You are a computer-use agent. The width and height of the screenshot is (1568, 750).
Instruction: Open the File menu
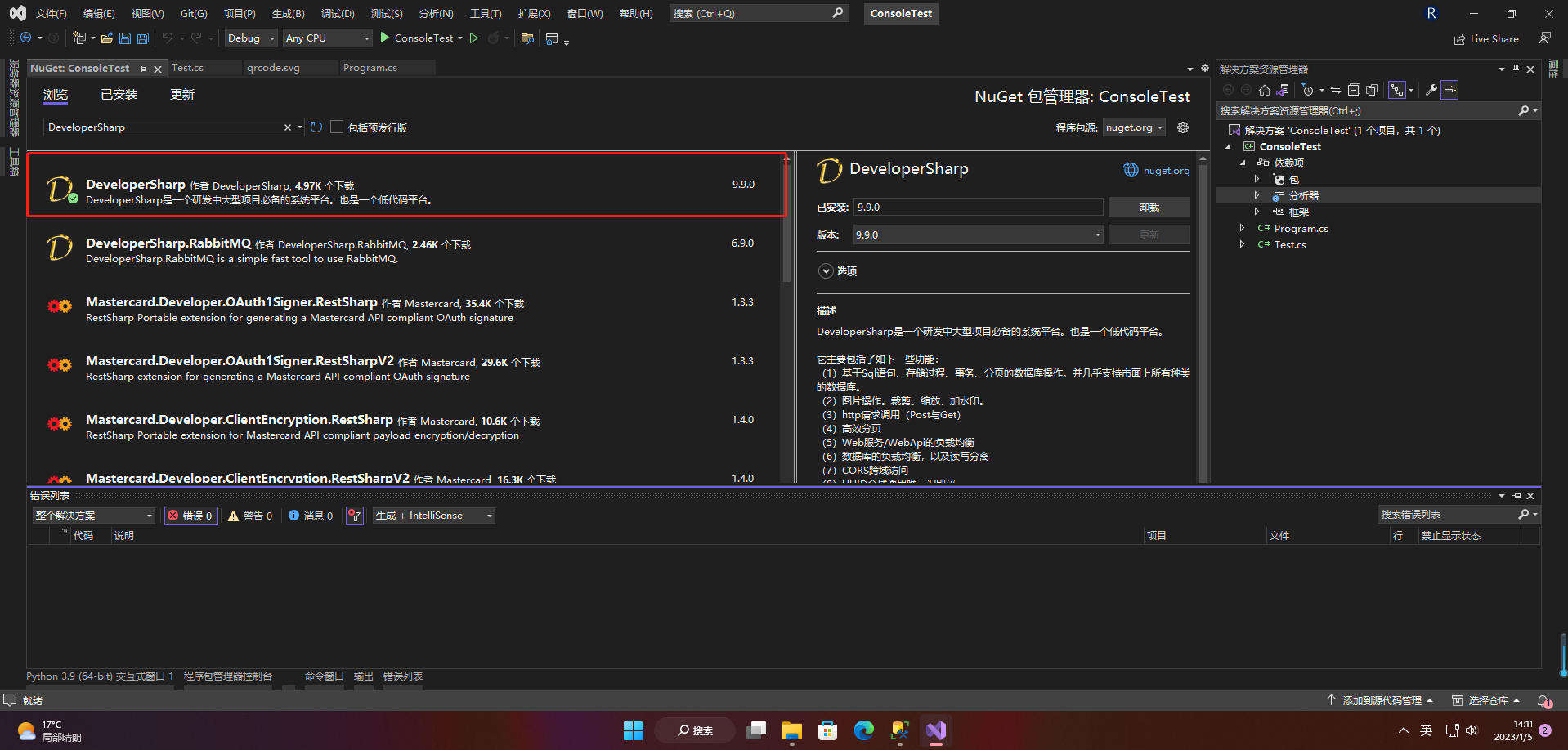coord(52,14)
